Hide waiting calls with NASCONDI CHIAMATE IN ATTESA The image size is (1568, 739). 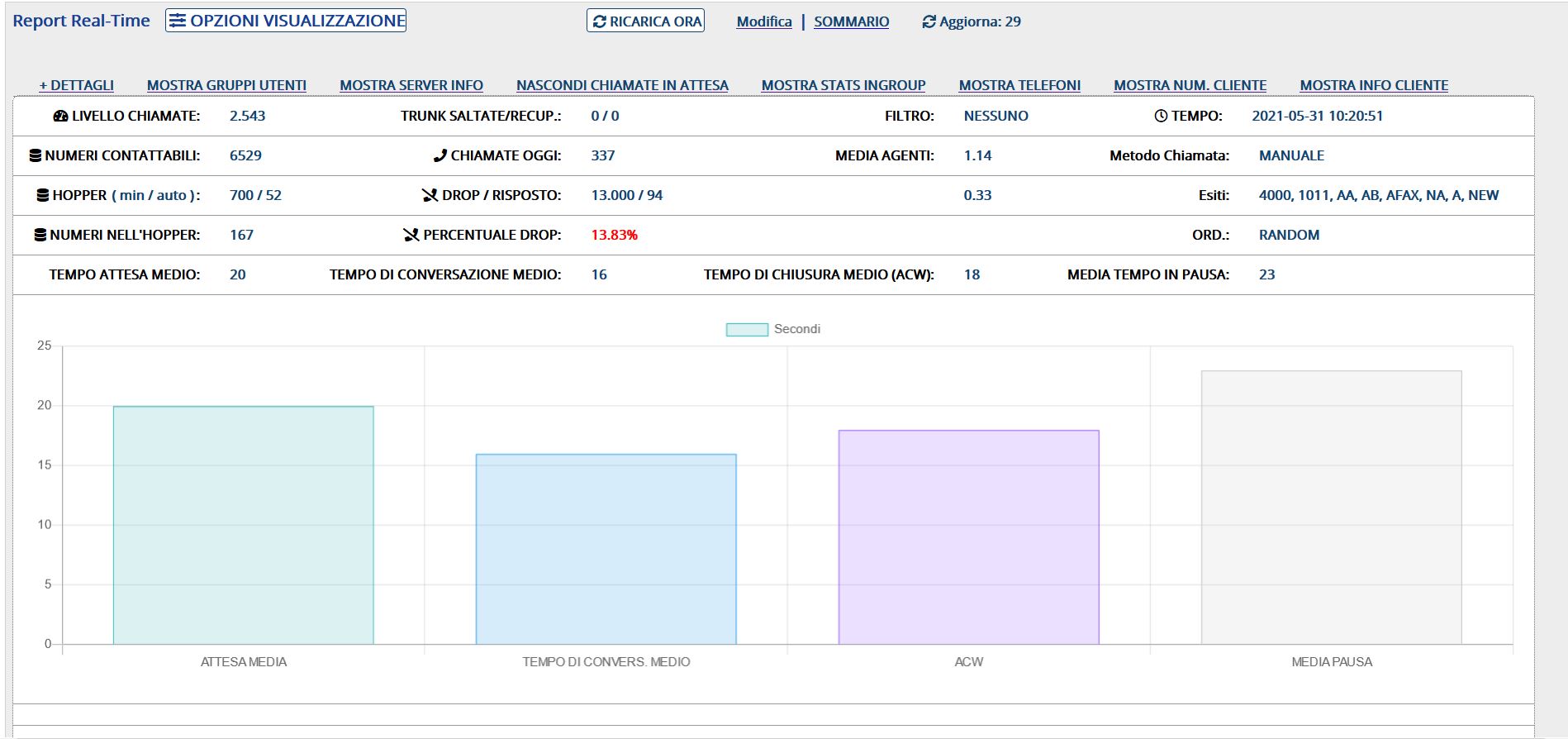(x=622, y=85)
